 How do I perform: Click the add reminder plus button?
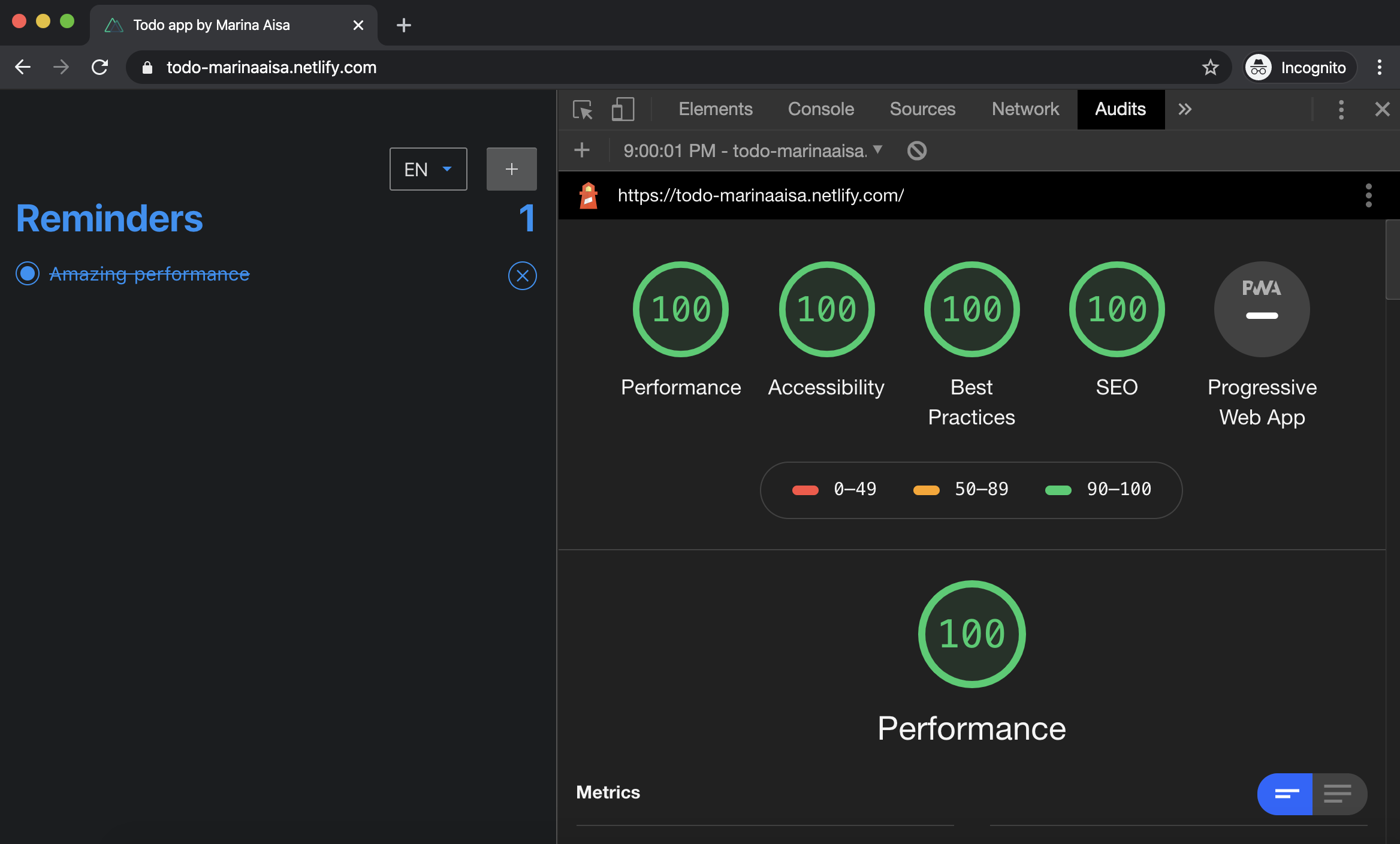coord(511,170)
